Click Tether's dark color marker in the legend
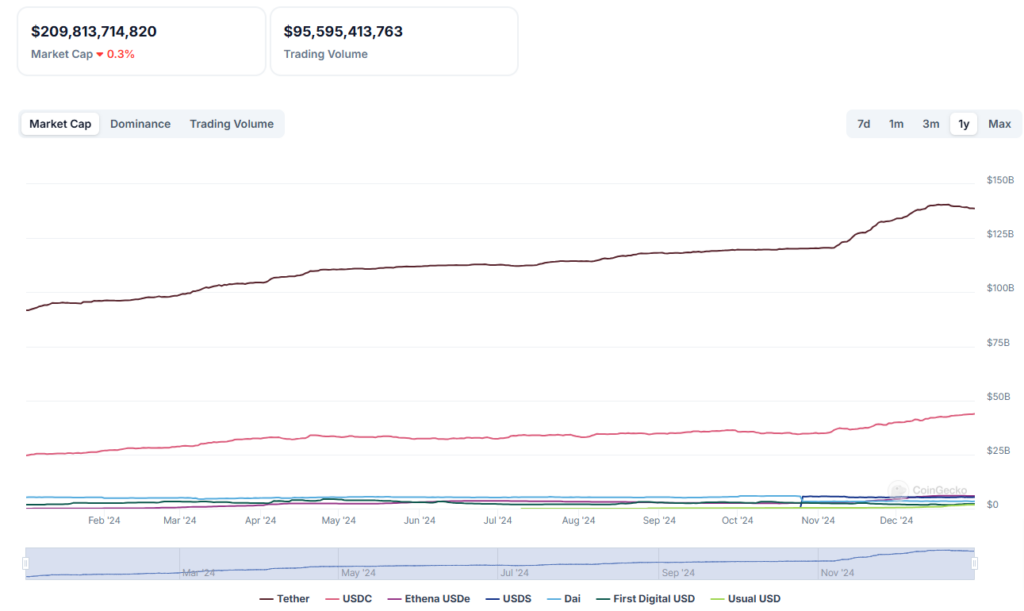Screen dimensions: 1024x611 click(x=268, y=598)
